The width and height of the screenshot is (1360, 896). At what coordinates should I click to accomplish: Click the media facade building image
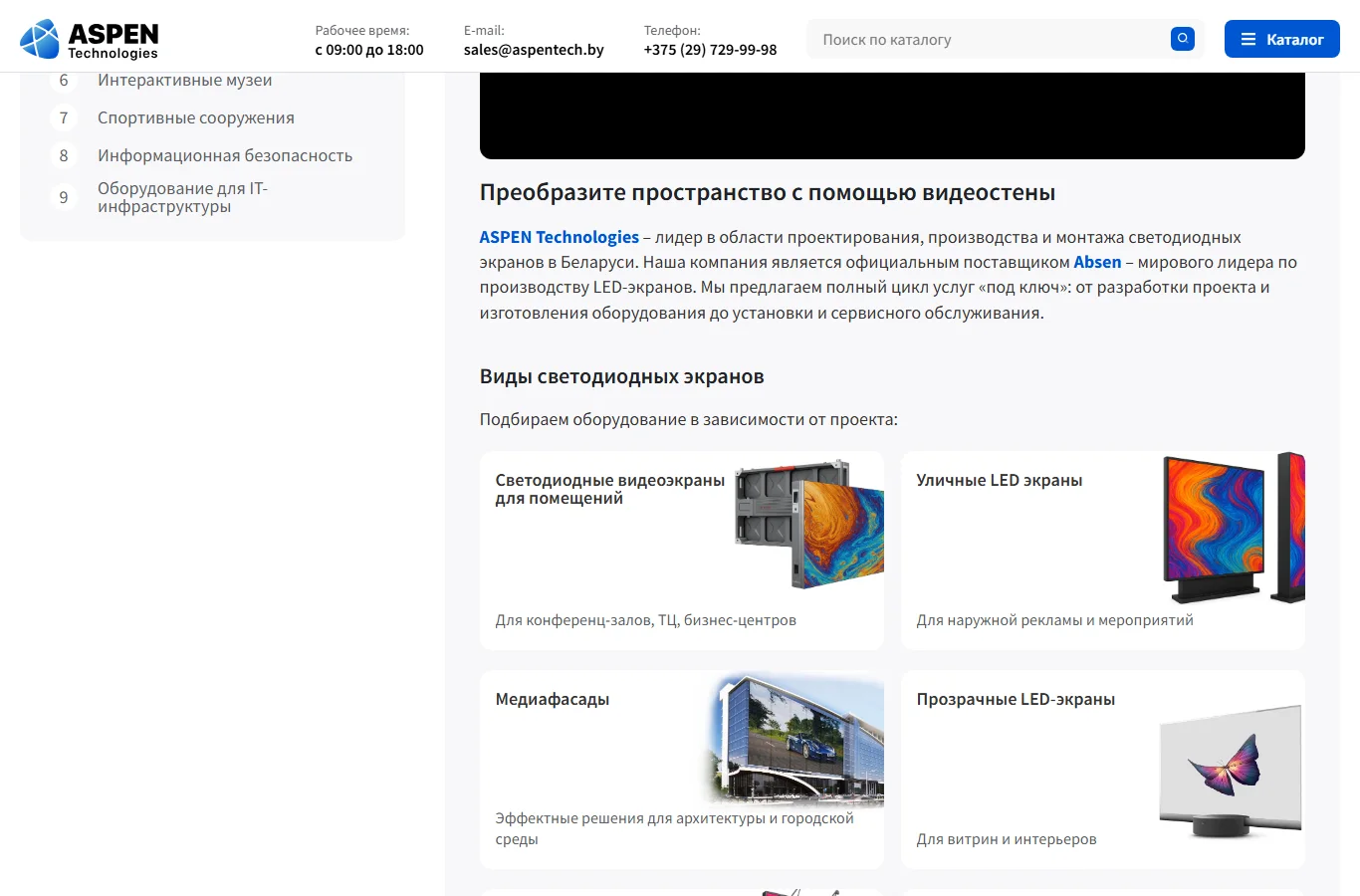point(796,737)
